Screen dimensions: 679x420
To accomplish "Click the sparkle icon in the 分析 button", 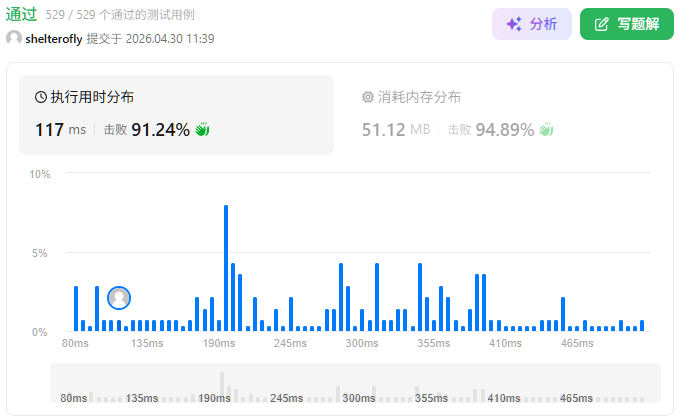I will (514, 24).
